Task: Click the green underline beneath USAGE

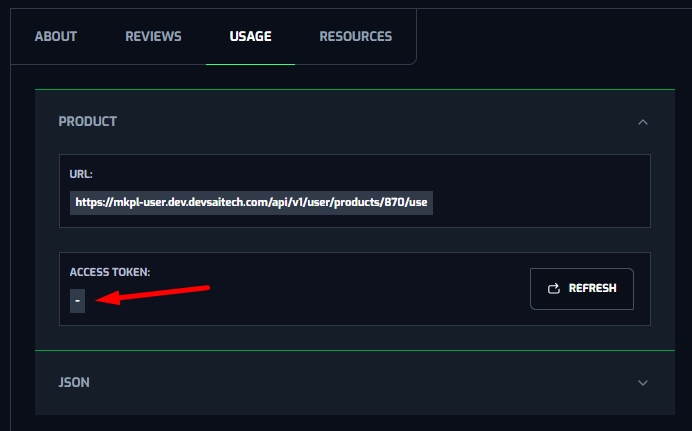Action: tap(250, 64)
